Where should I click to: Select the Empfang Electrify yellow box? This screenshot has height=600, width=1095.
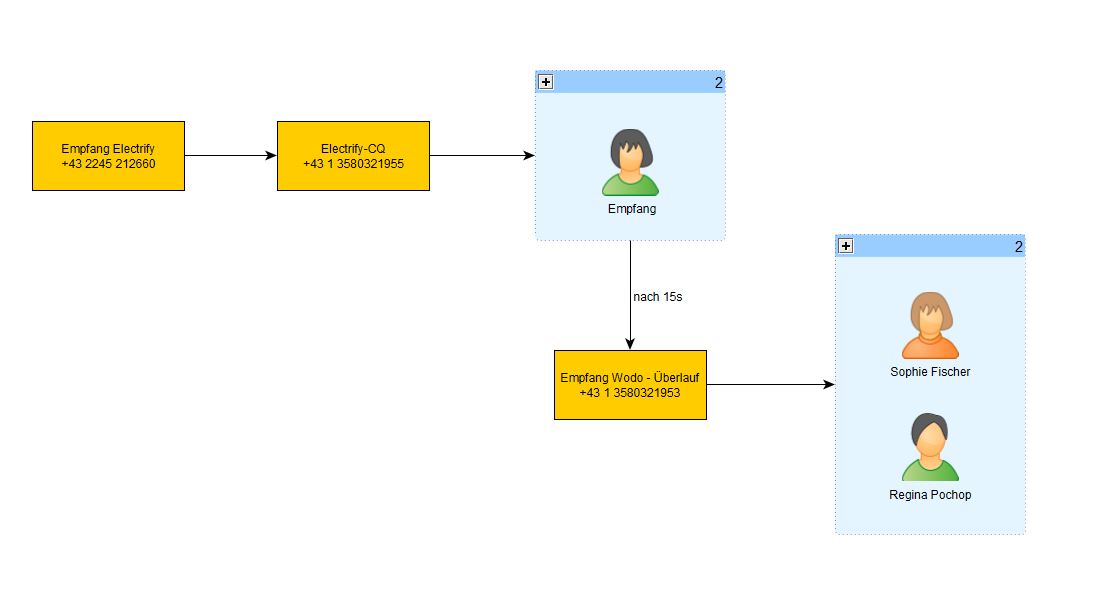point(108,156)
